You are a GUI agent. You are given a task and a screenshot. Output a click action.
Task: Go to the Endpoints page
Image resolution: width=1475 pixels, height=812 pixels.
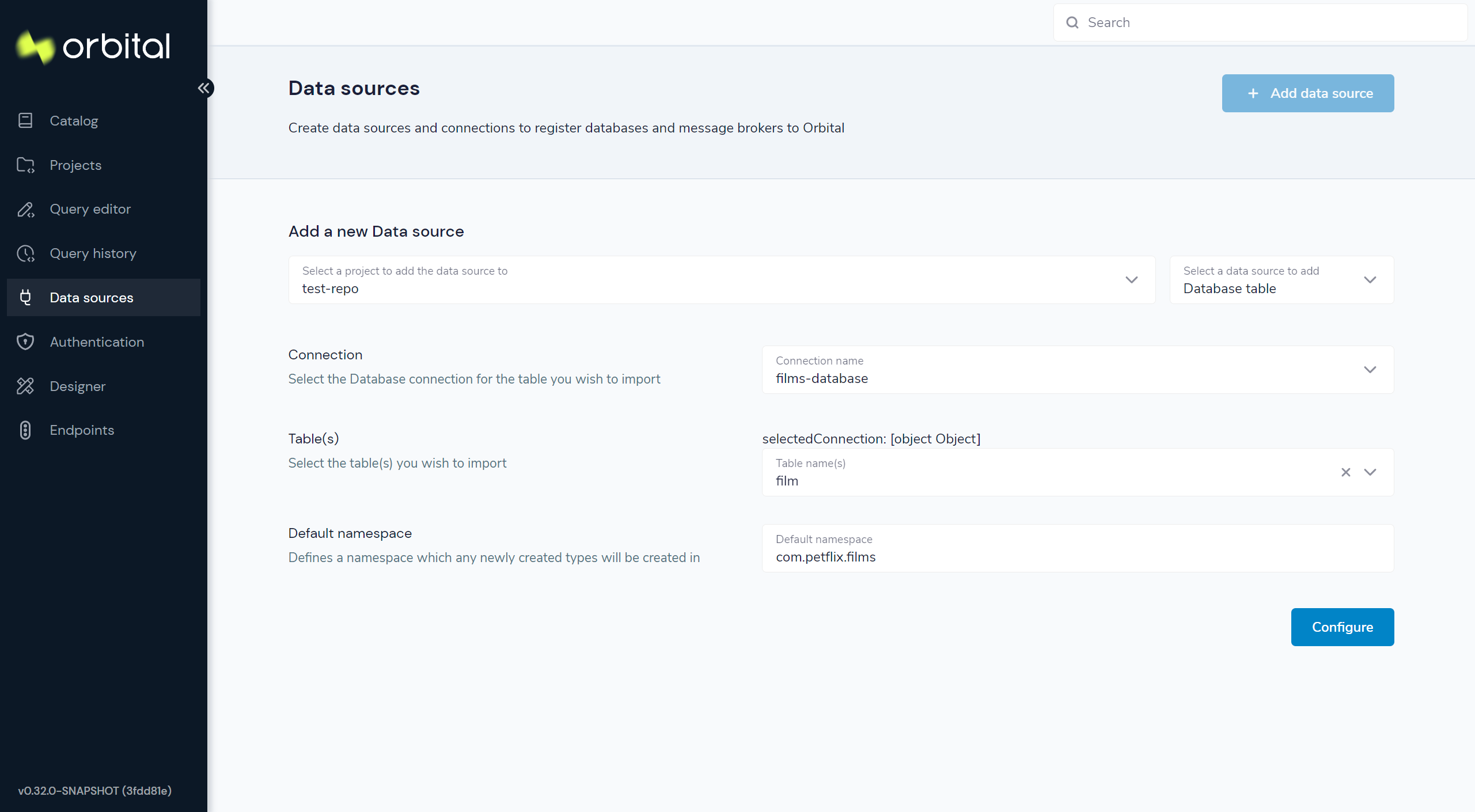[104, 430]
